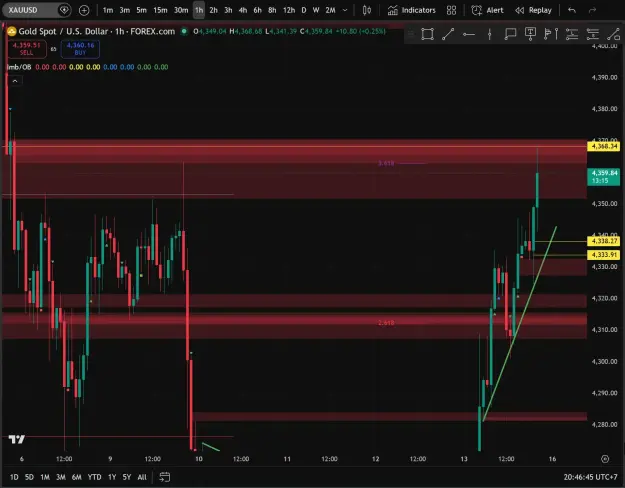Click the BUY 4,360.16 button
This screenshot has width=625, height=488.
coord(80,49)
